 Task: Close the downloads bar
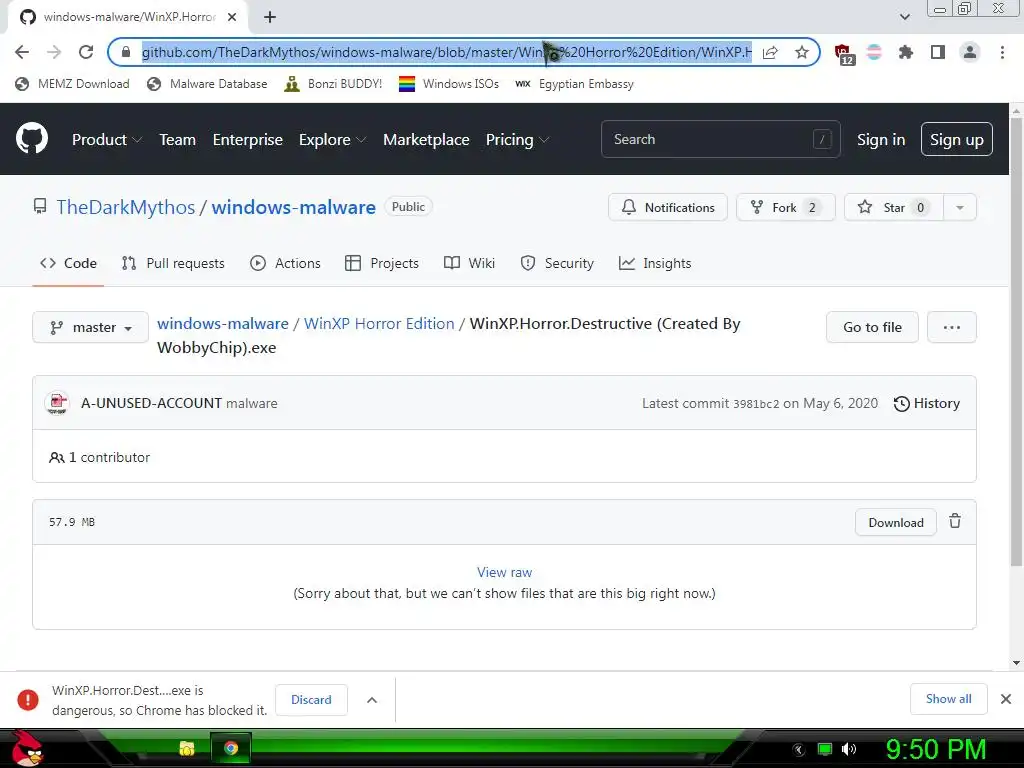(x=1006, y=699)
